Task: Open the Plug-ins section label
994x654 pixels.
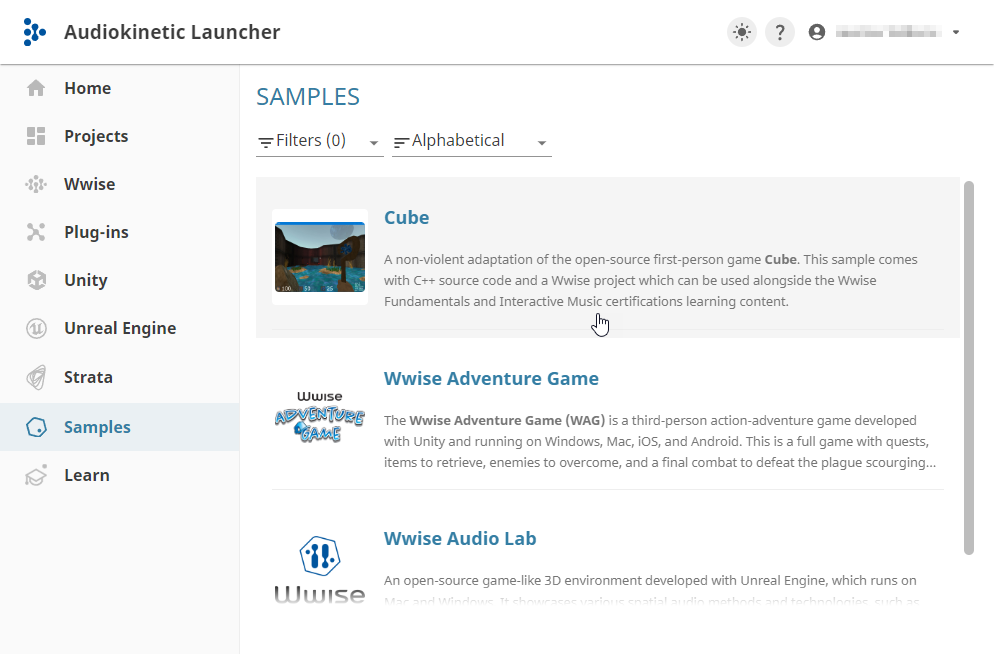Action: (96, 233)
